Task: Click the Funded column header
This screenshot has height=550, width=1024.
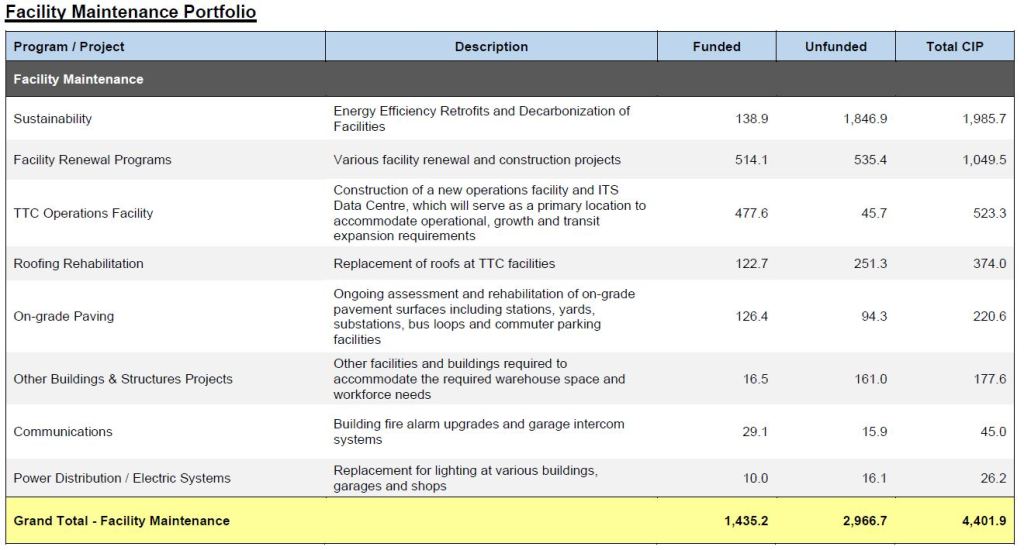Action: (716, 47)
